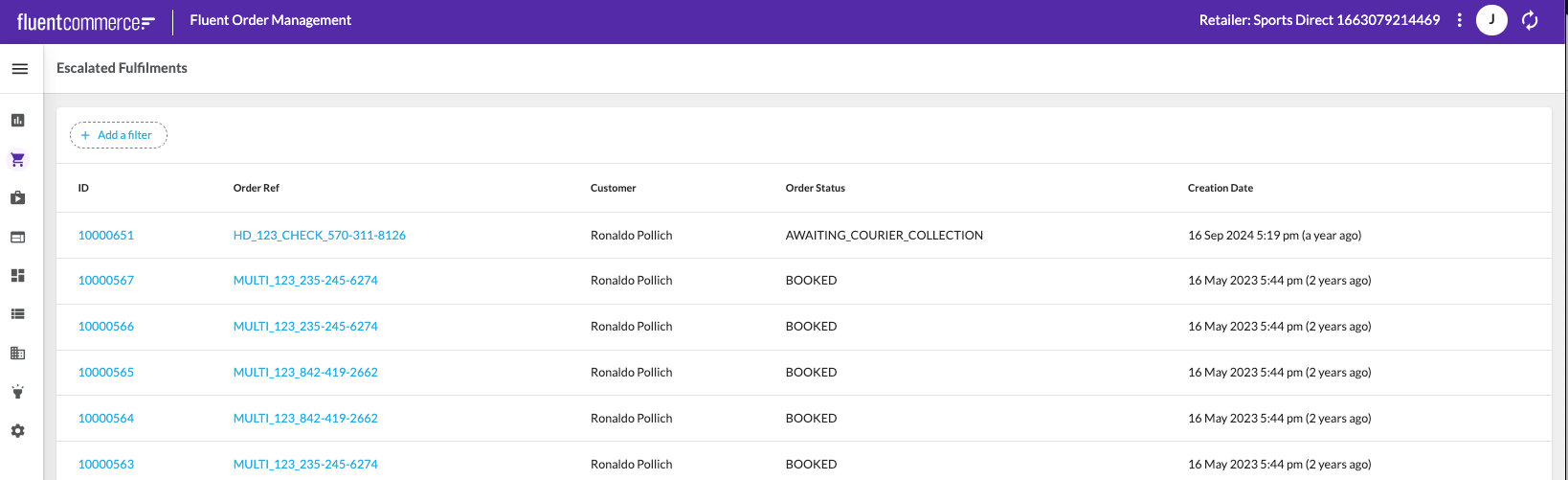Image resolution: width=1568 pixels, height=480 pixels.
Task: Click the Fluent Commerce logo
Action: [x=85, y=22]
